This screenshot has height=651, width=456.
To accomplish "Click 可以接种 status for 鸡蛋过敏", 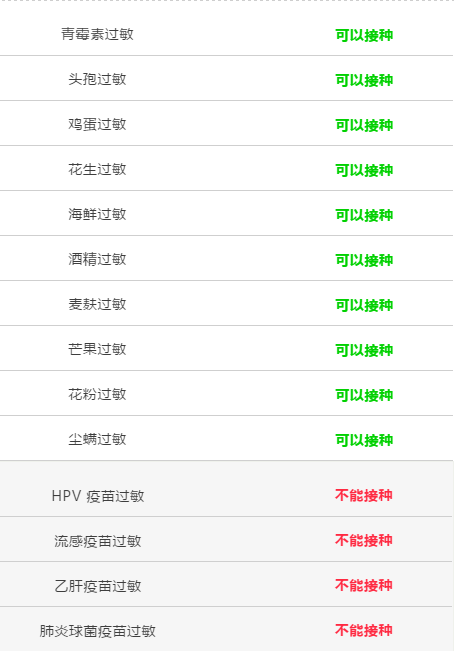I will point(364,125).
